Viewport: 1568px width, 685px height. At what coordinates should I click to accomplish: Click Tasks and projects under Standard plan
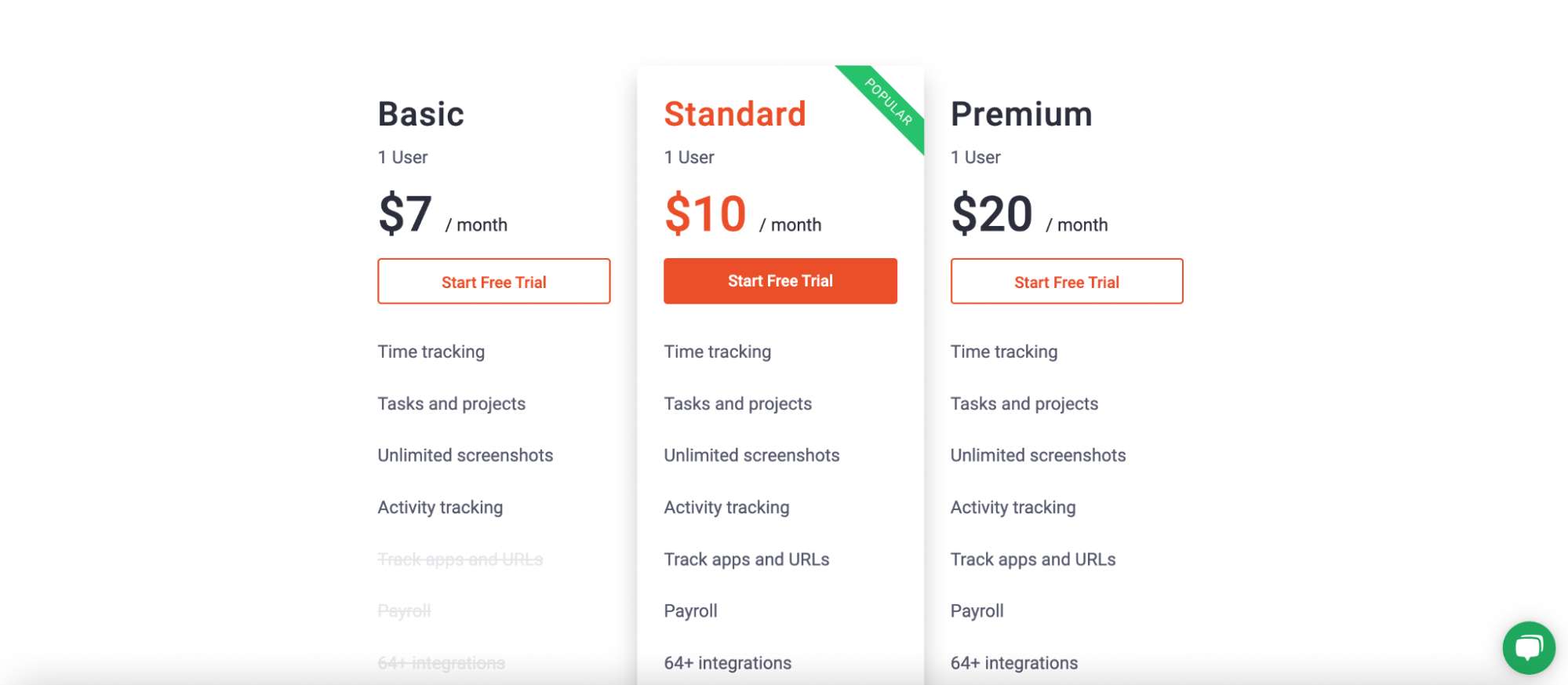point(737,403)
